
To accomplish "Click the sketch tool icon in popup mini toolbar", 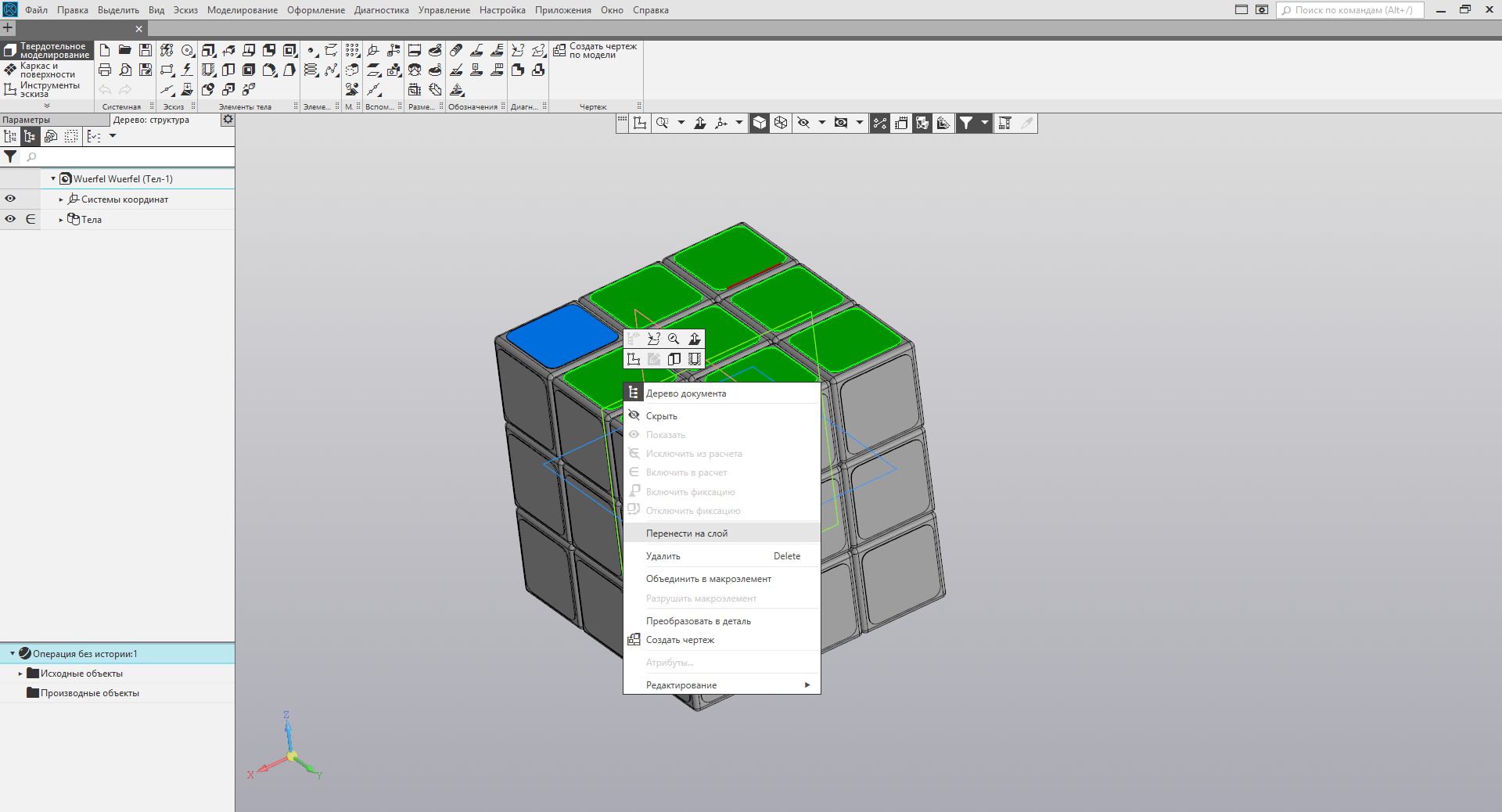I will tap(634, 359).
